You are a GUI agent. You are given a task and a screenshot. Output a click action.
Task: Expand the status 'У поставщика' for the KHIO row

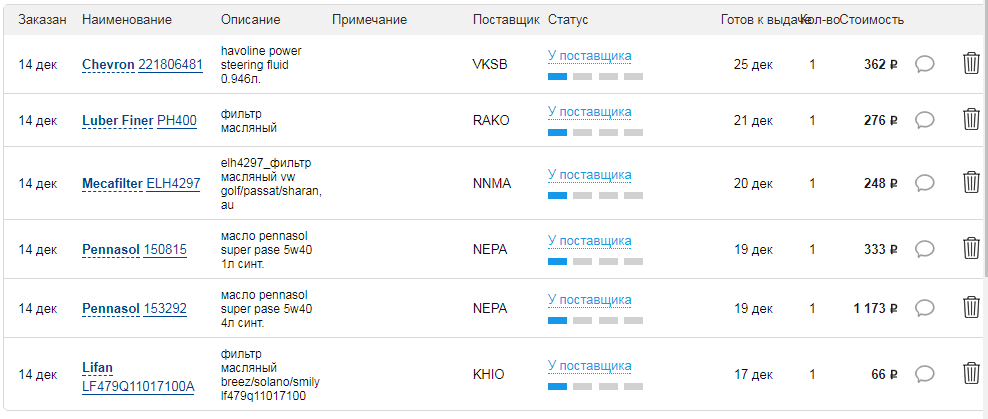point(590,366)
